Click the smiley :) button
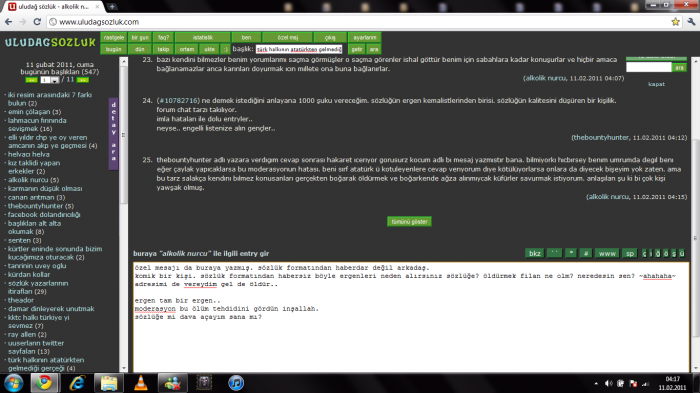 click(x=225, y=49)
